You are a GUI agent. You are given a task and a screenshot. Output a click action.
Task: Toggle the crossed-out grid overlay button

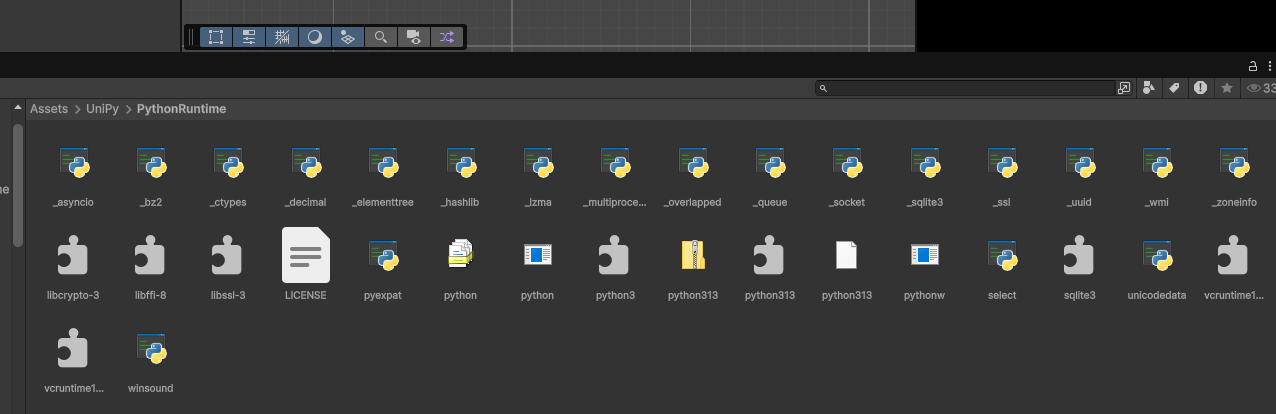point(281,37)
